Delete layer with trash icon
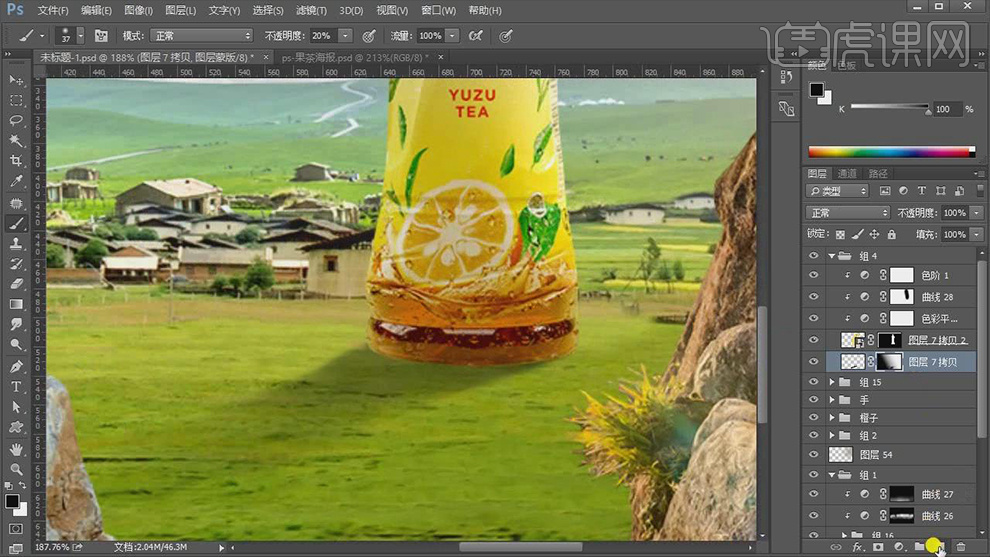Viewport: 990px width, 557px height. [961, 547]
